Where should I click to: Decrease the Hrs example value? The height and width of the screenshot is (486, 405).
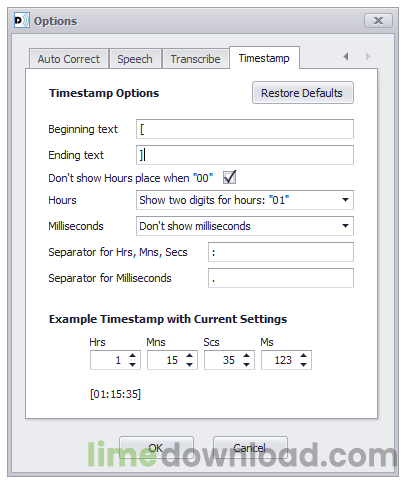tap(132, 365)
